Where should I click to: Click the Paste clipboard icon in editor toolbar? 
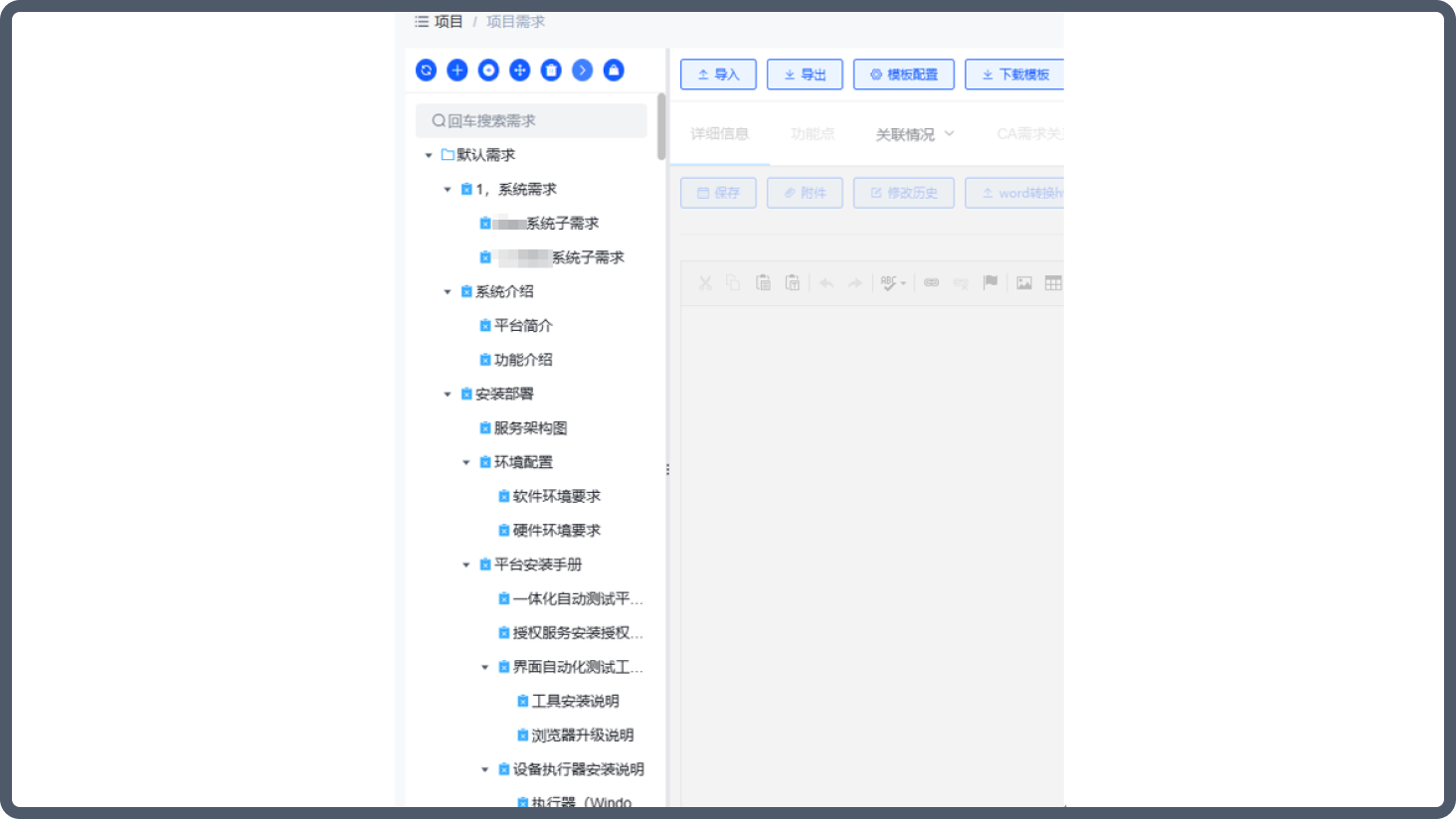[x=763, y=283]
